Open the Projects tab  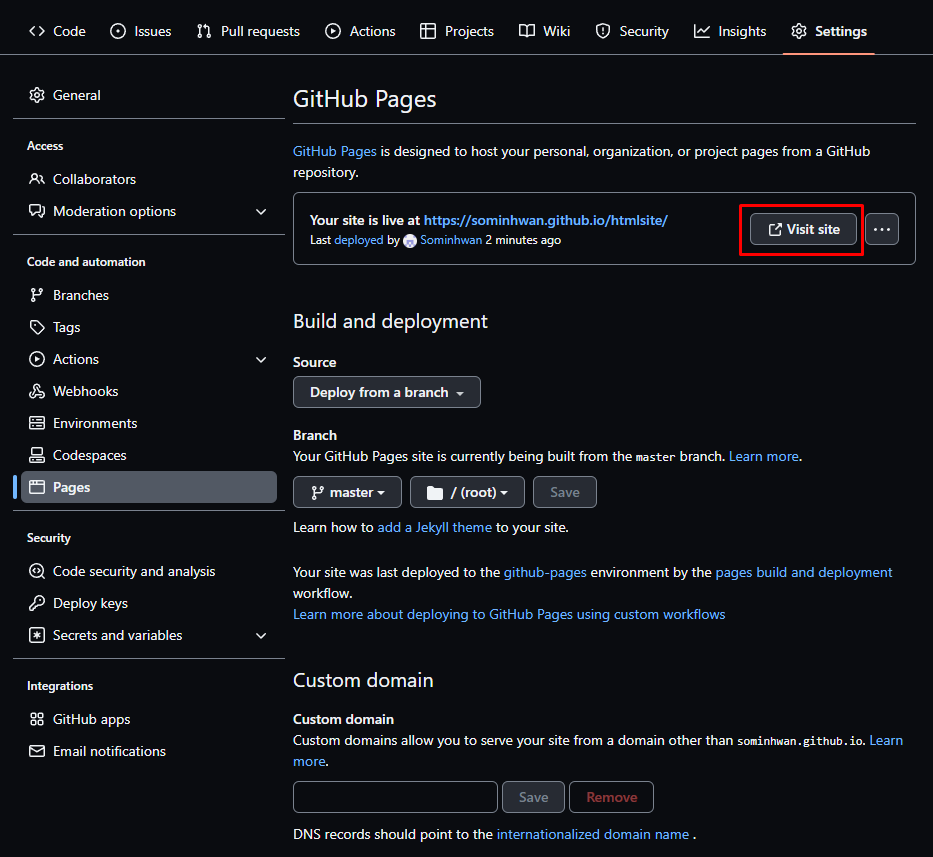click(456, 31)
